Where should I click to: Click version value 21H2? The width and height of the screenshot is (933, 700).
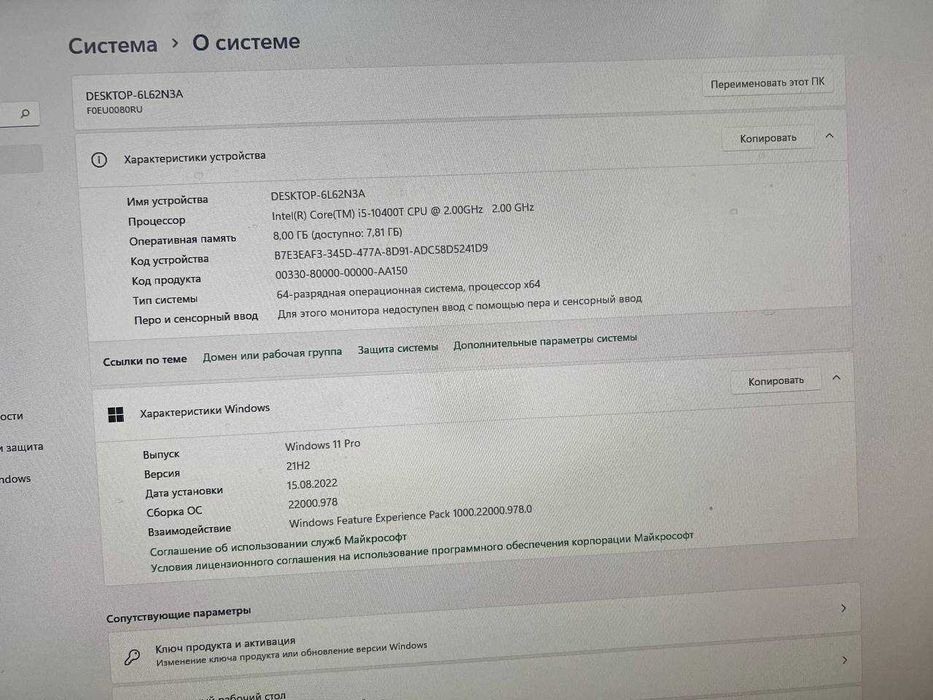[x=298, y=466]
